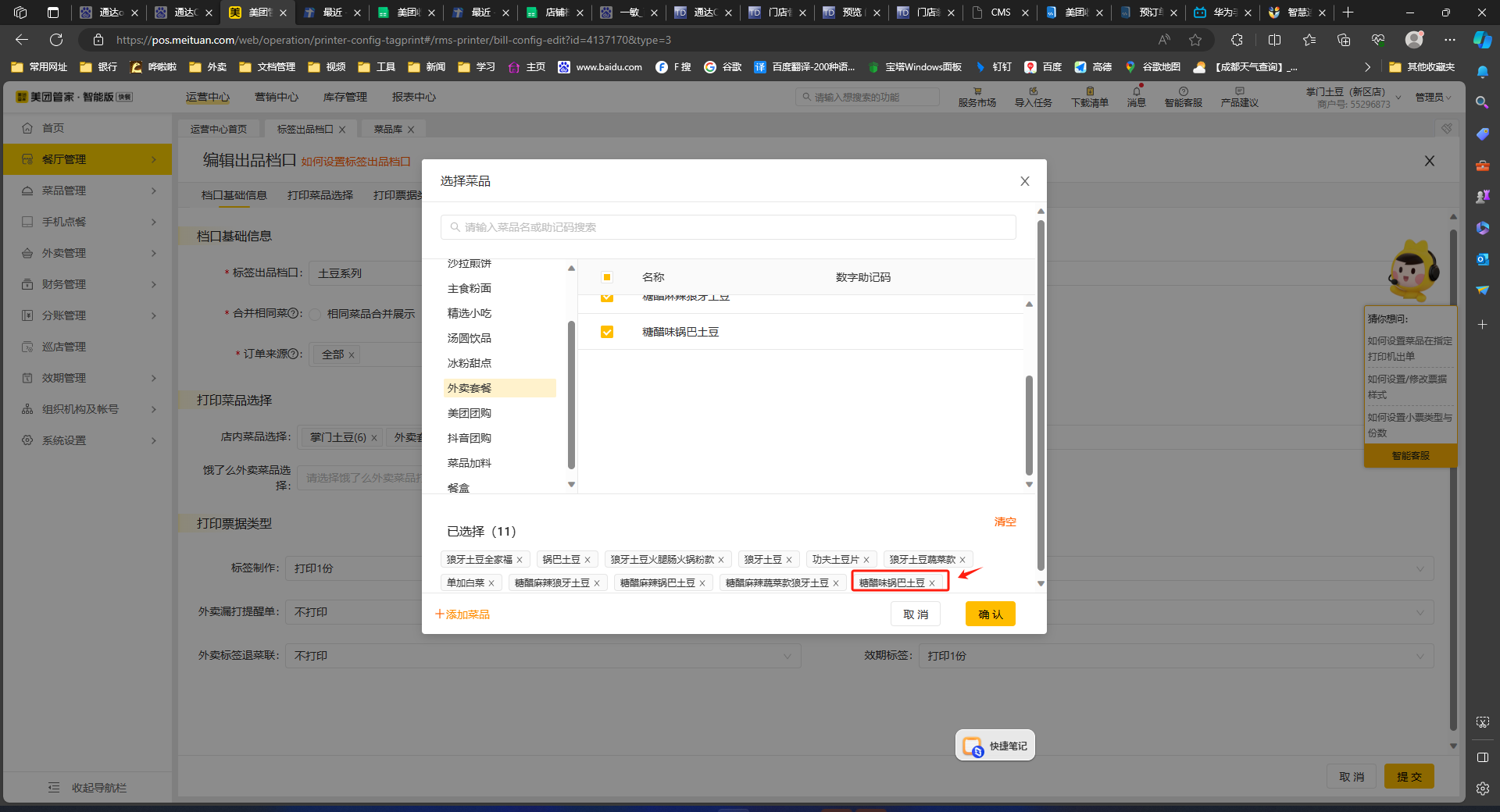Viewport: 1500px width, 812px height.
Task: Select 冰粉甜点 category
Action: pos(470,363)
